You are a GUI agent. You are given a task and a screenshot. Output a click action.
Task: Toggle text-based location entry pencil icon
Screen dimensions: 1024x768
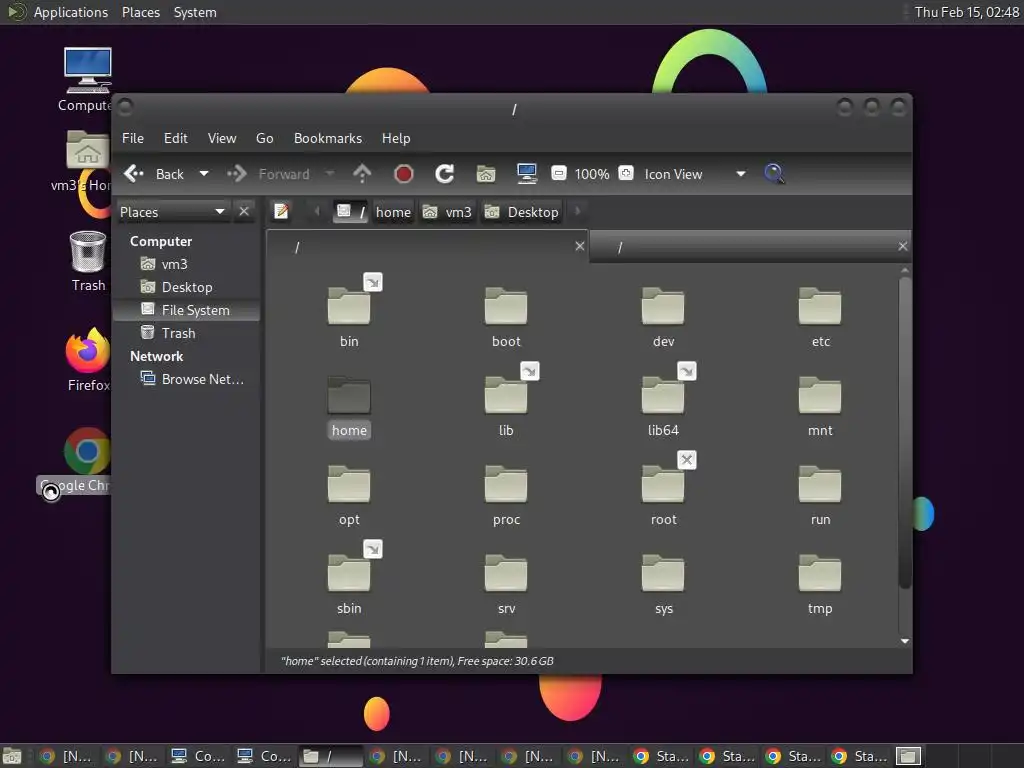pos(281,212)
